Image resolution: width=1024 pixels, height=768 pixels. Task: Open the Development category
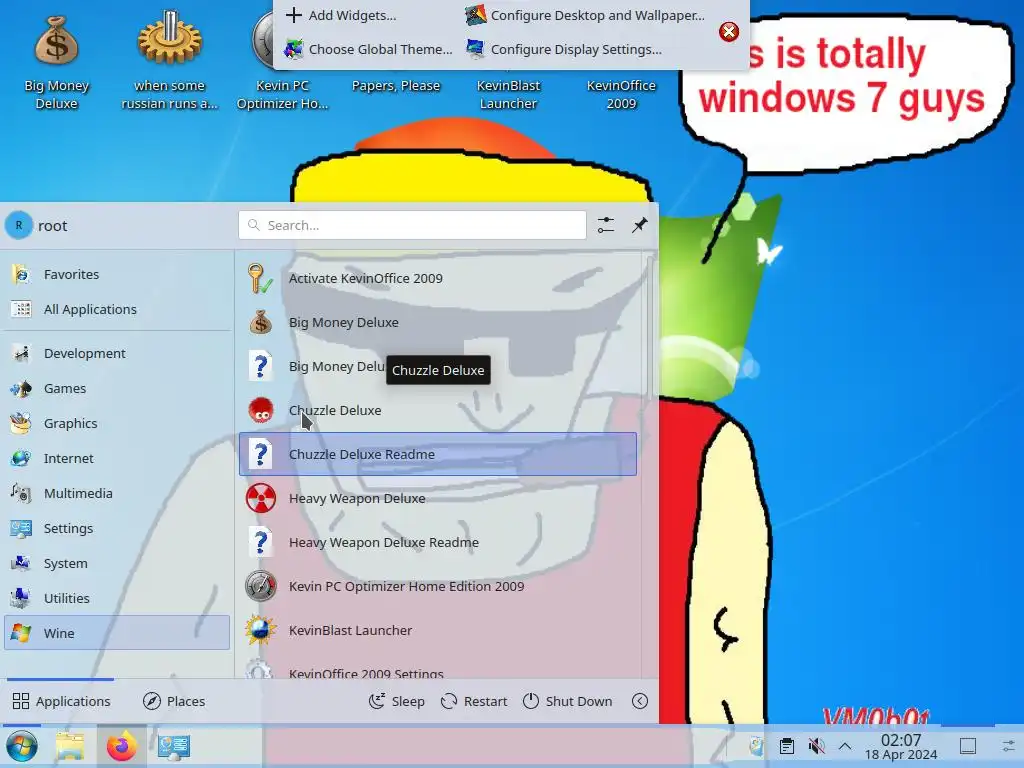(x=117, y=353)
